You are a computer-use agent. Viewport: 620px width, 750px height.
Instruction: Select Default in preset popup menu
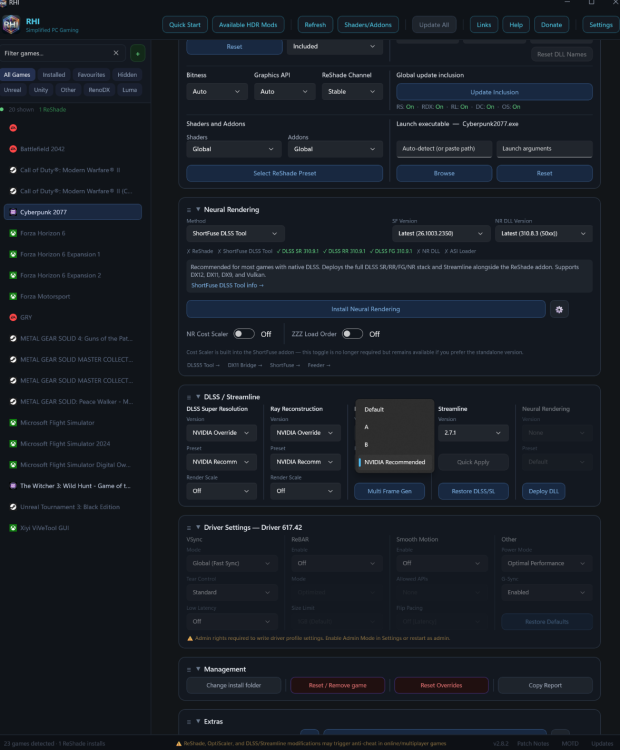pos(395,409)
